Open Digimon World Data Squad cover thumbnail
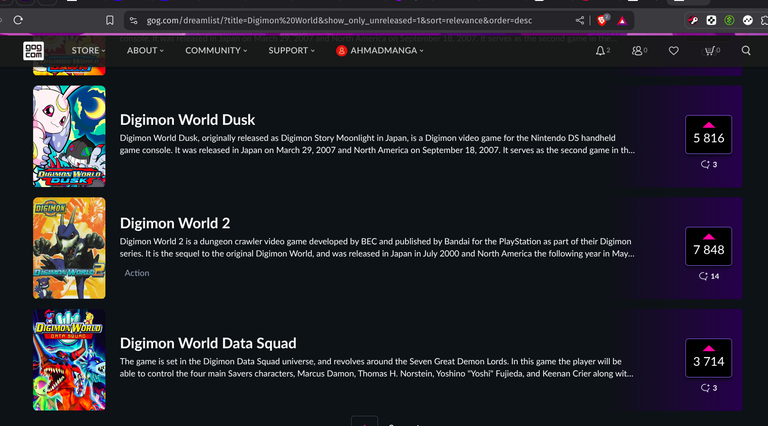This screenshot has width=768, height=426. (69, 360)
